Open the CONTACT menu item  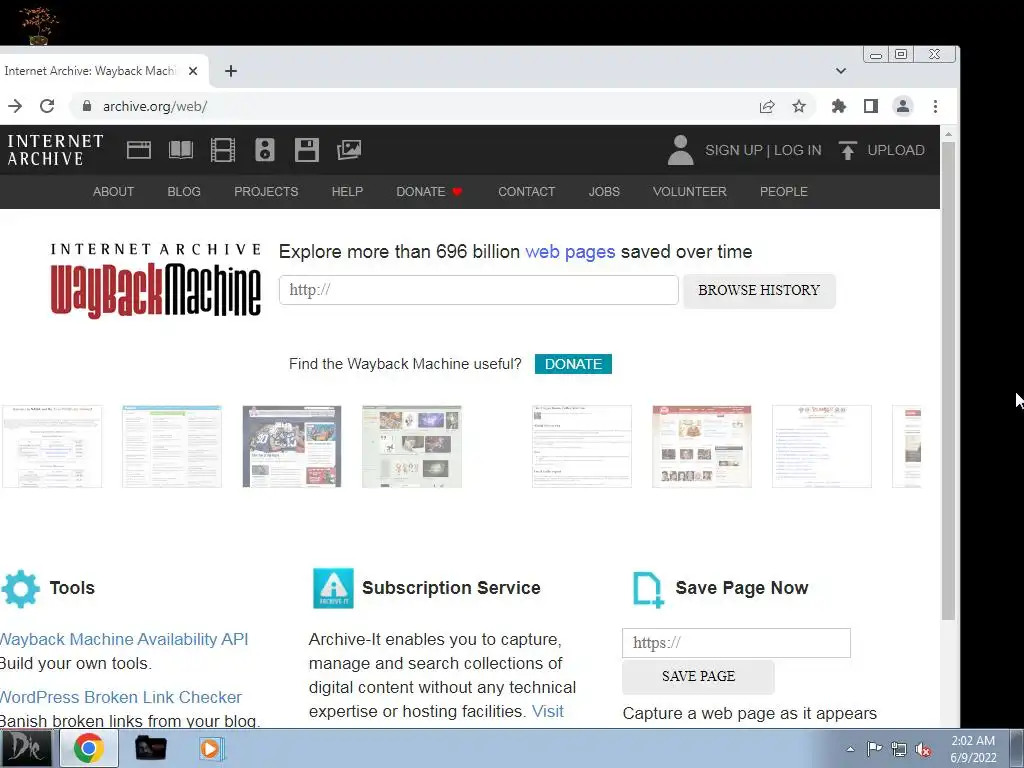coord(526,191)
